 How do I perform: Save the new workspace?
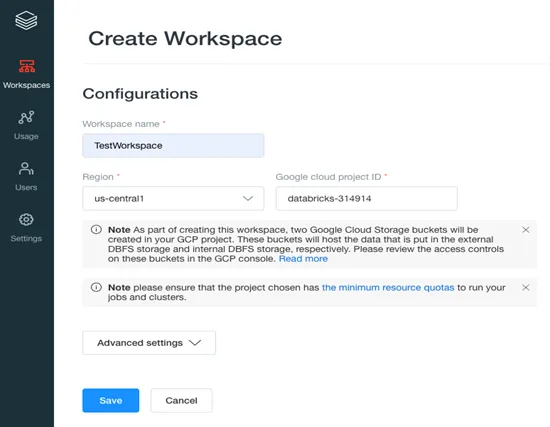[x=111, y=400]
